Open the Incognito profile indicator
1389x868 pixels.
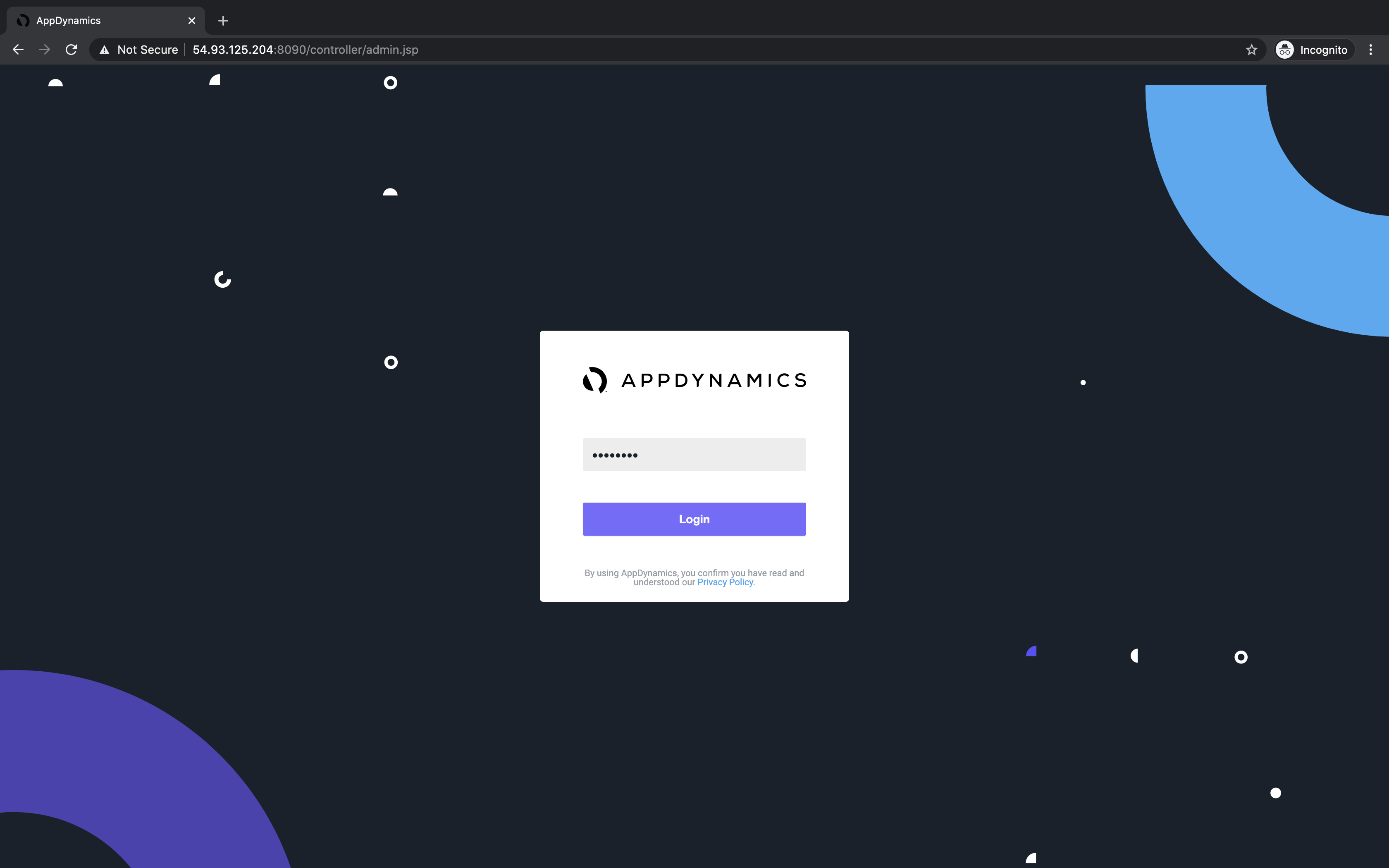pos(1315,50)
